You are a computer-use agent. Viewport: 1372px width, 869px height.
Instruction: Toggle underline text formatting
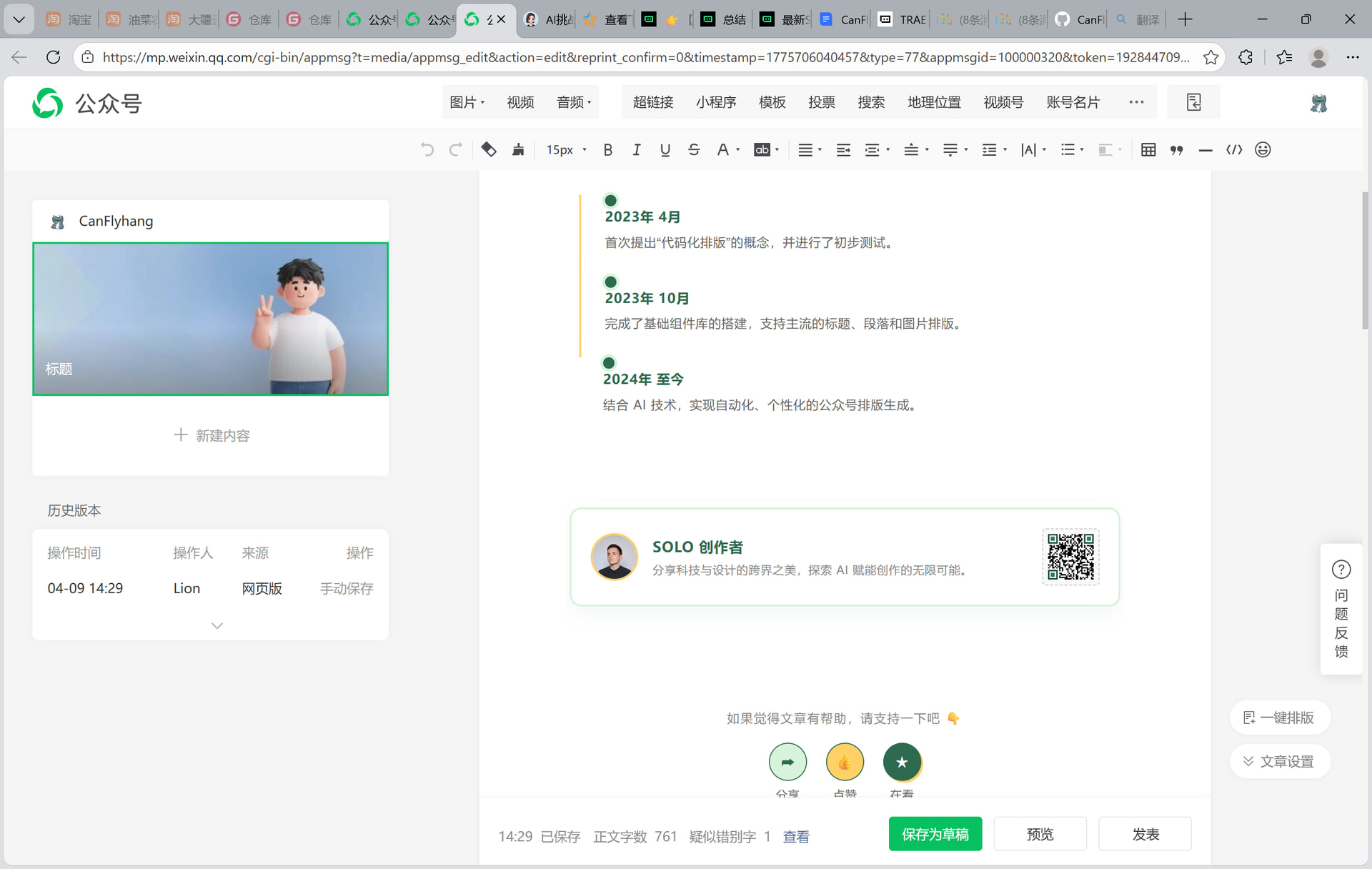point(665,150)
